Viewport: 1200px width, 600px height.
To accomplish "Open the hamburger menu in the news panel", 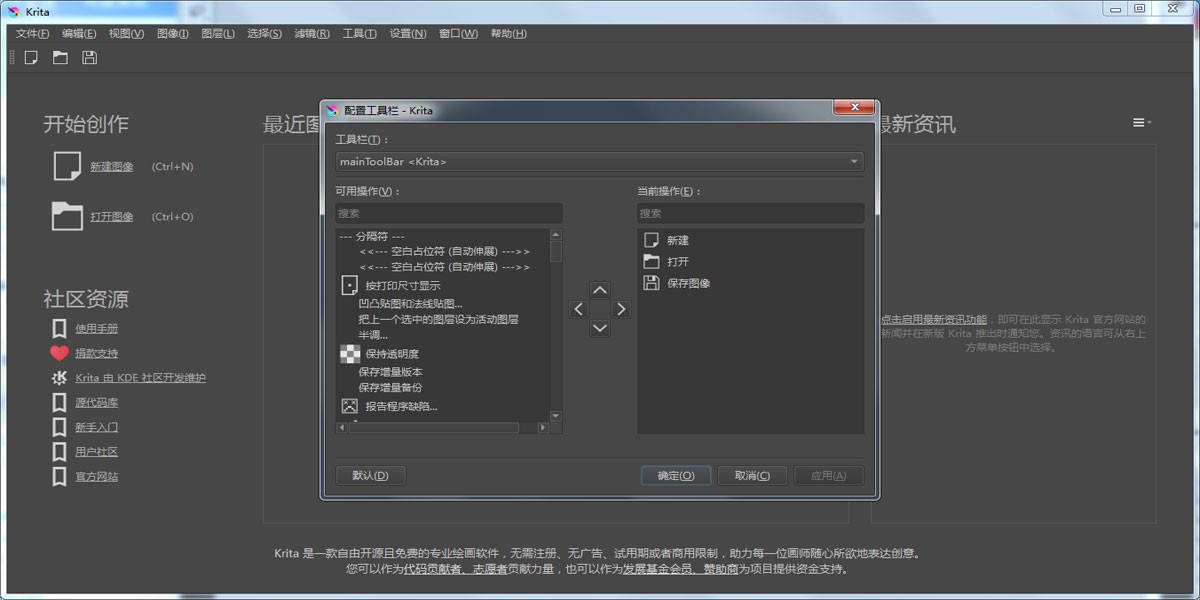I will 1140,121.
